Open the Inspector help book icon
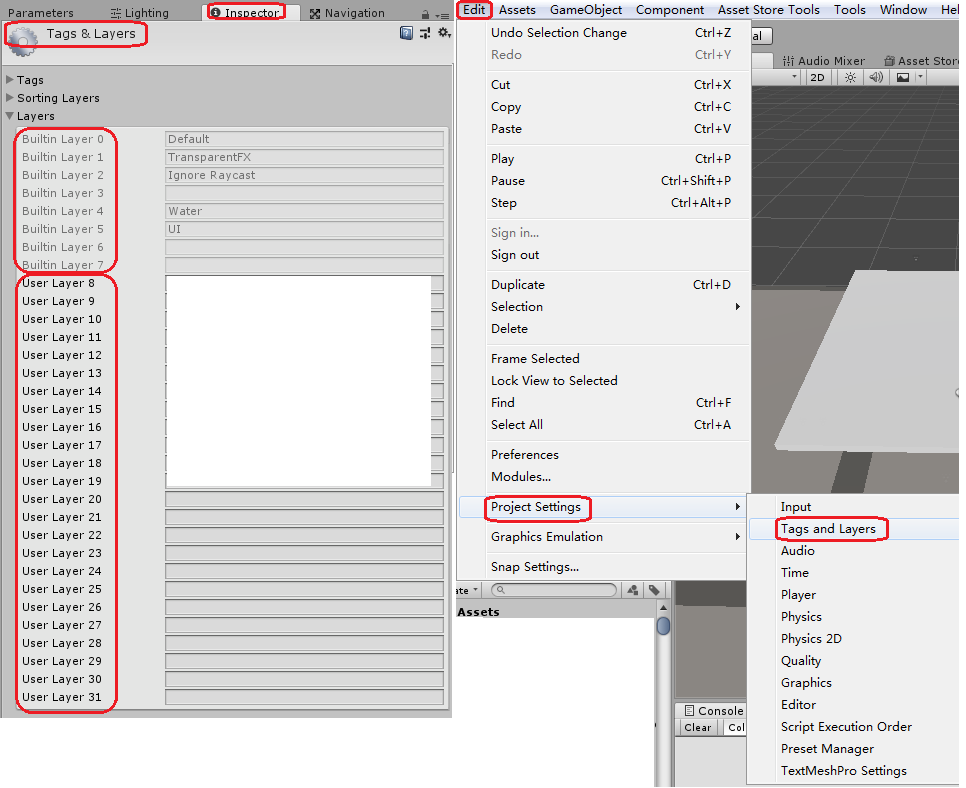The height and width of the screenshot is (788, 966). coord(406,33)
